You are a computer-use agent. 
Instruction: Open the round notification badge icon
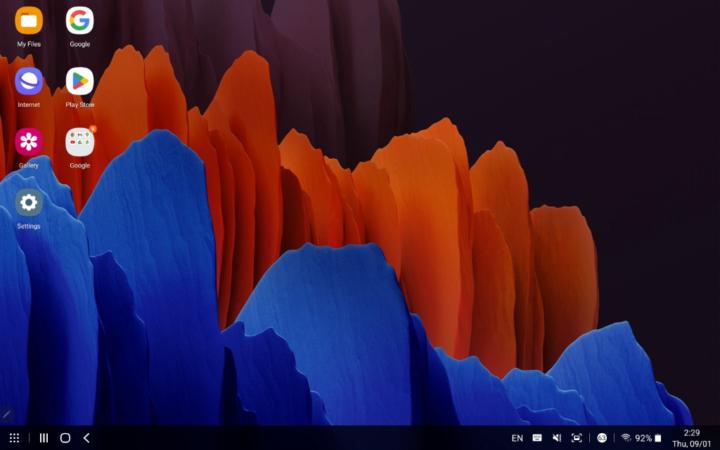point(602,438)
